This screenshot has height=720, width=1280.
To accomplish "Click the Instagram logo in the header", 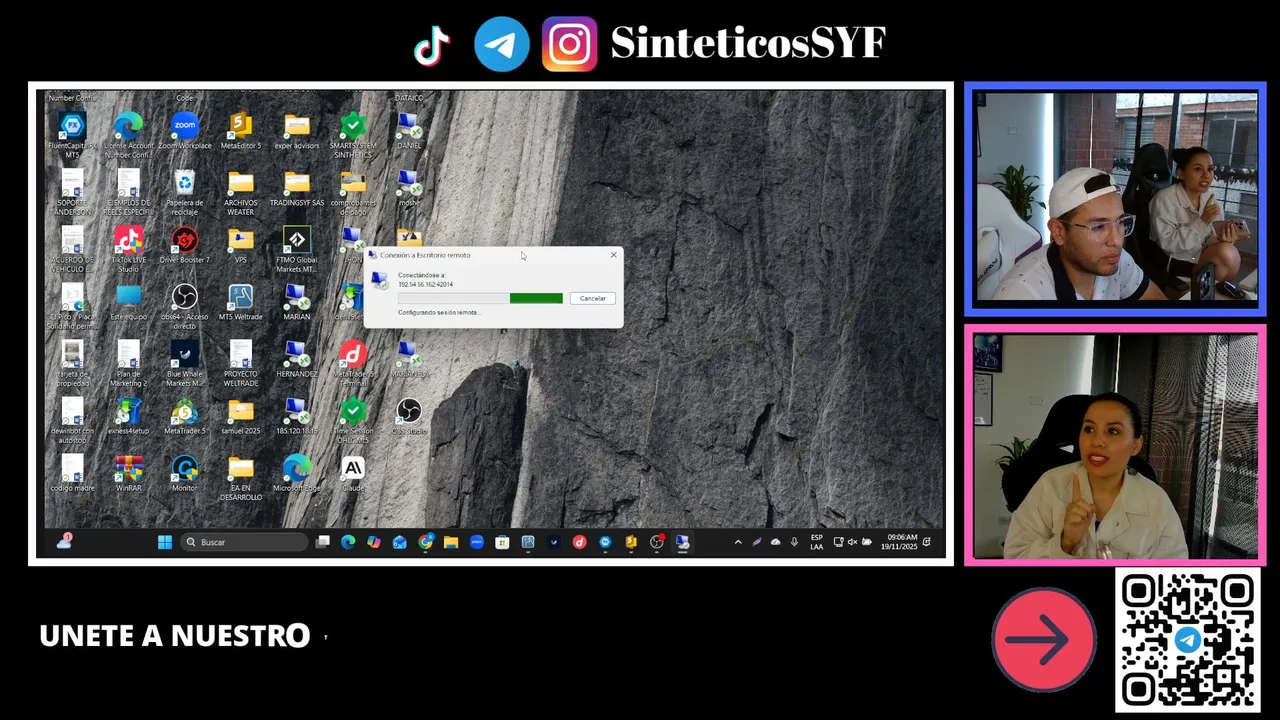I will coord(569,44).
